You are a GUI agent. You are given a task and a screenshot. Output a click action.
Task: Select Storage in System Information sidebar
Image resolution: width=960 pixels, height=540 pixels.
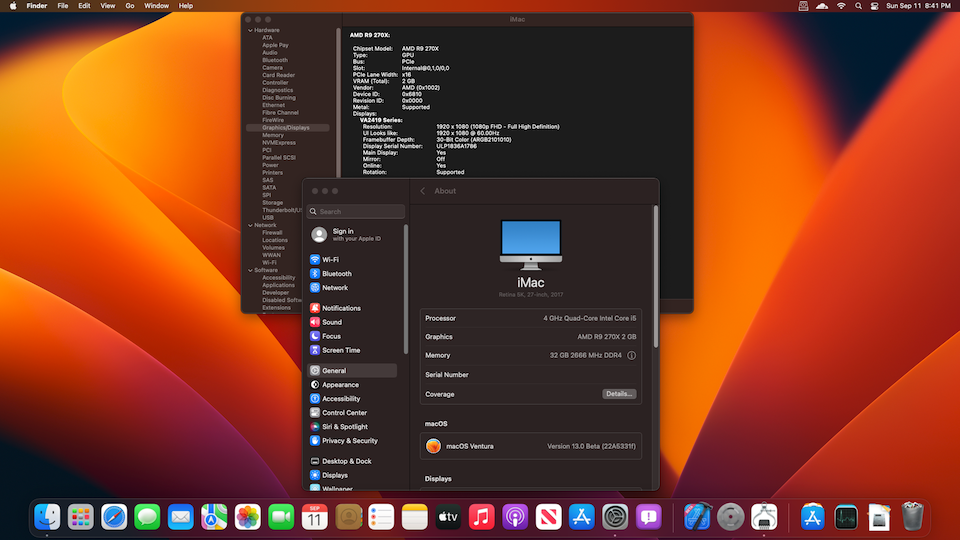coord(272,203)
